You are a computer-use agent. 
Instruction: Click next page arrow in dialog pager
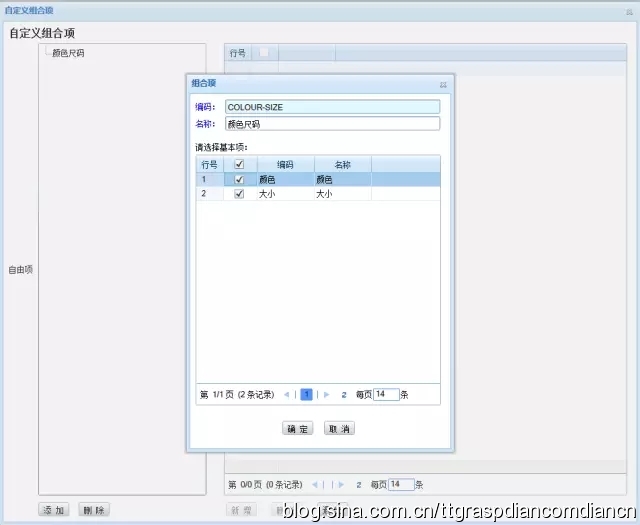click(x=326, y=395)
